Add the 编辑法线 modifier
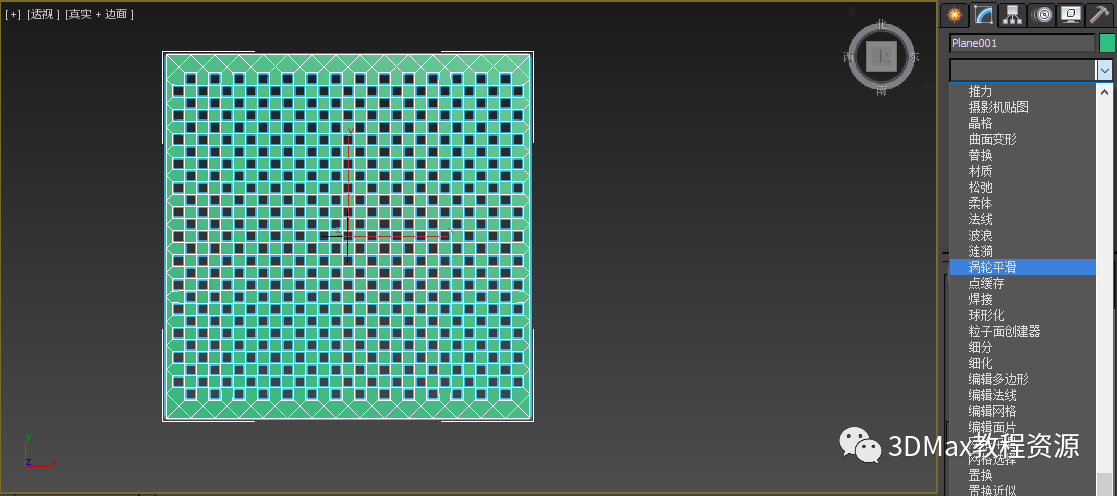1117x496 pixels. [1022, 396]
